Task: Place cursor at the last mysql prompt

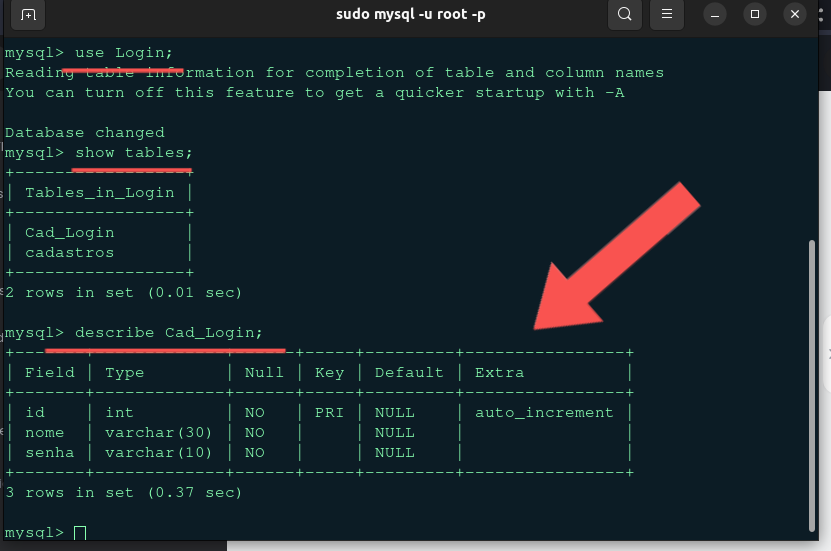Action: pos(80,532)
